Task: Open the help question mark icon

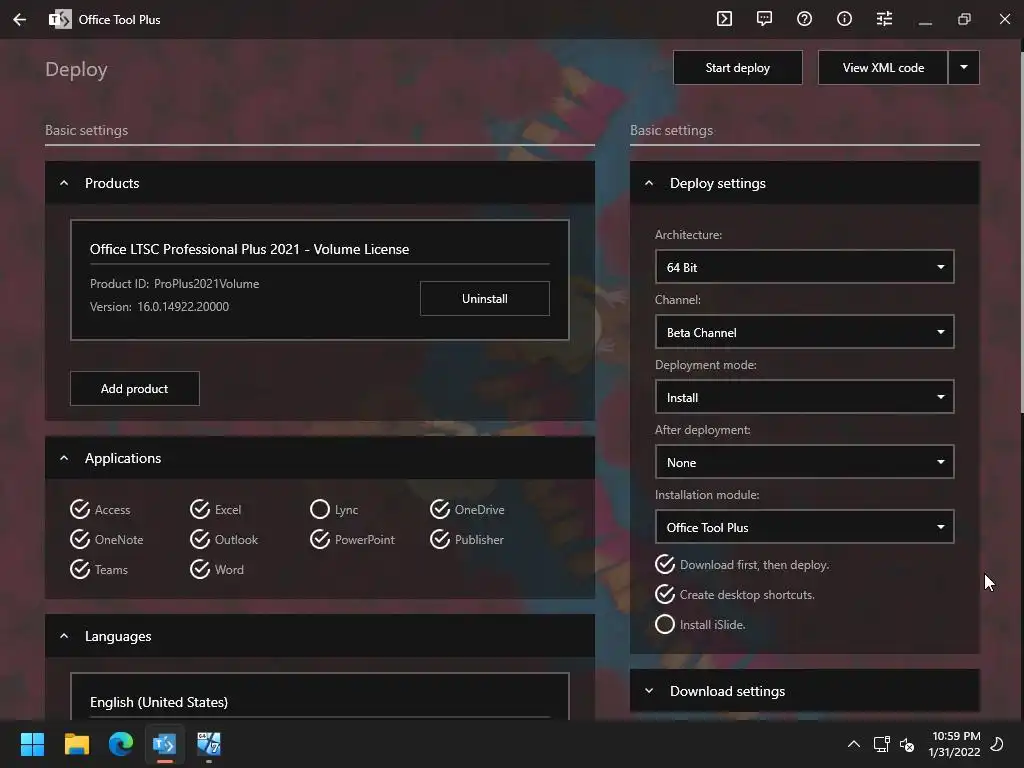Action: pos(804,19)
